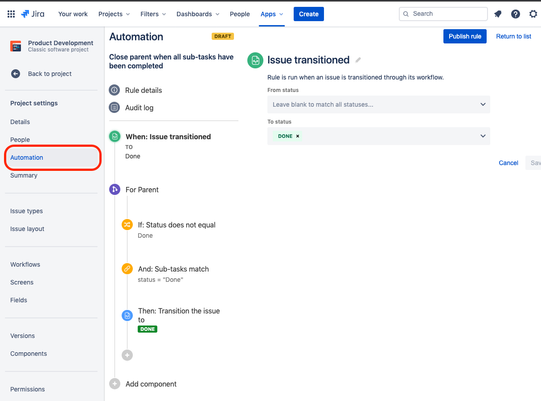The height and width of the screenshot is (401, 541).
Task: Click the Cancel link
Action: point(508,163)
